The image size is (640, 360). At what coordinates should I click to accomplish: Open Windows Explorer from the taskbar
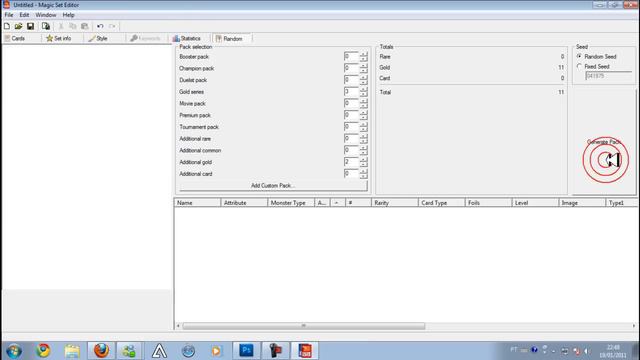coord(72,351)
